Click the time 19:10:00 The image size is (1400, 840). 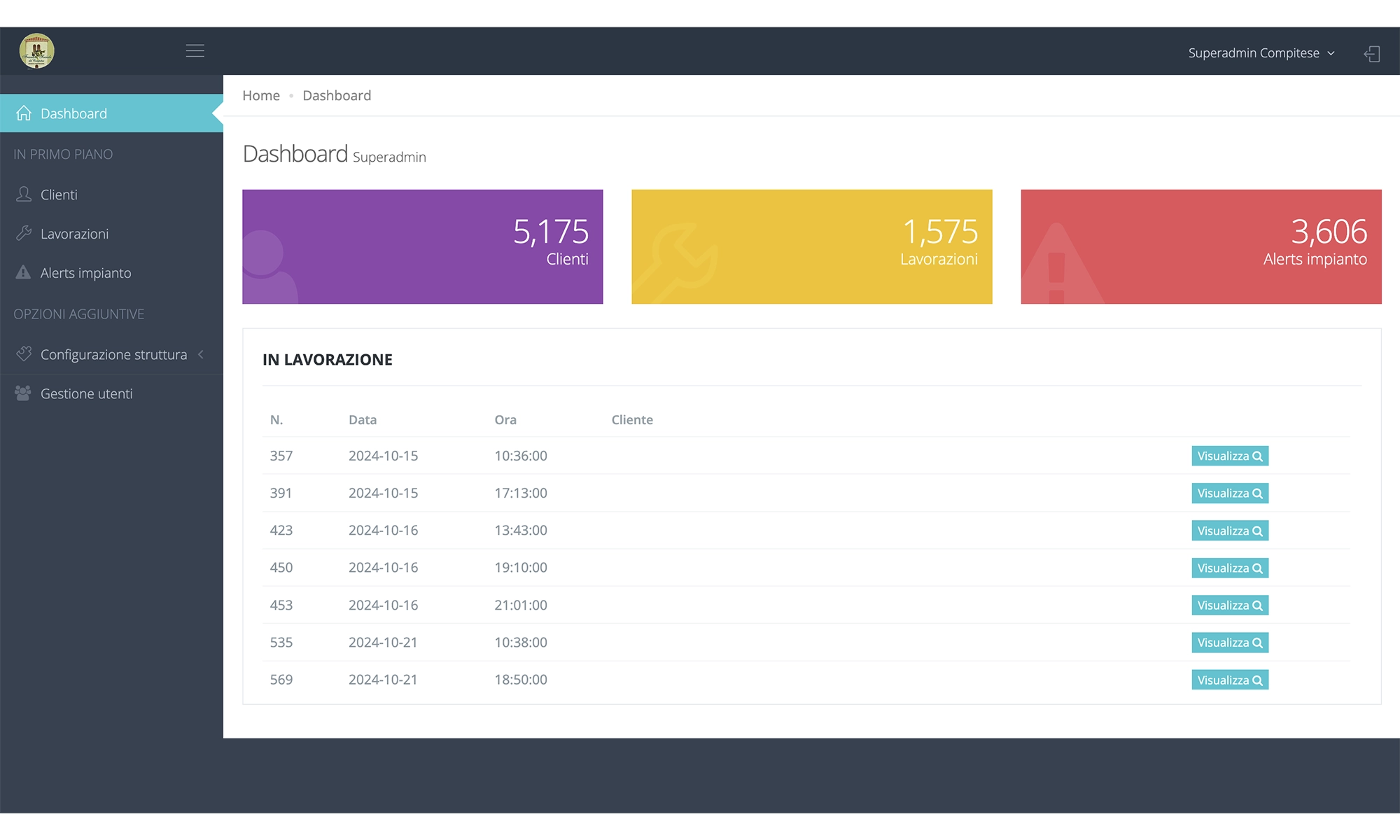pyautogui.click(x=521, y=567)
